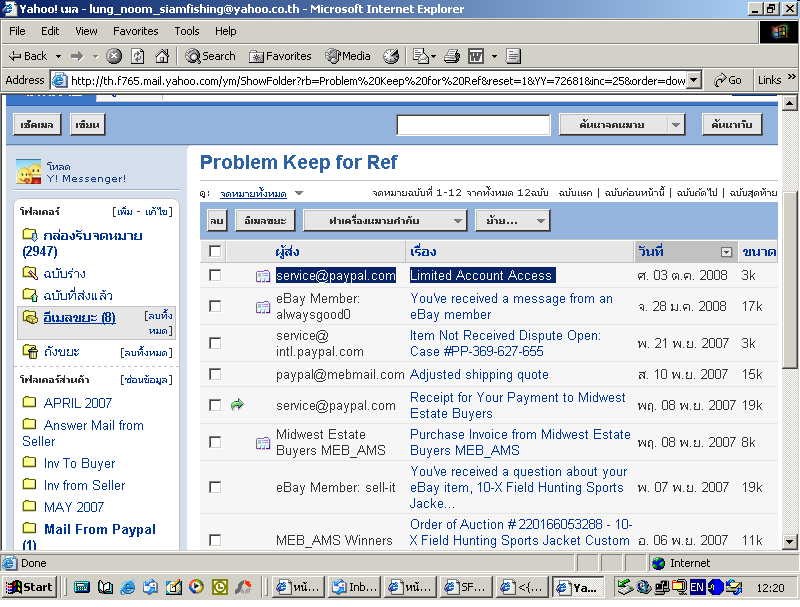Image resolution: width=800 pixels, height=607 pixels.
Task: Tick checkbox for Adjusted shipping quote email
Action: tap(215, 374)
